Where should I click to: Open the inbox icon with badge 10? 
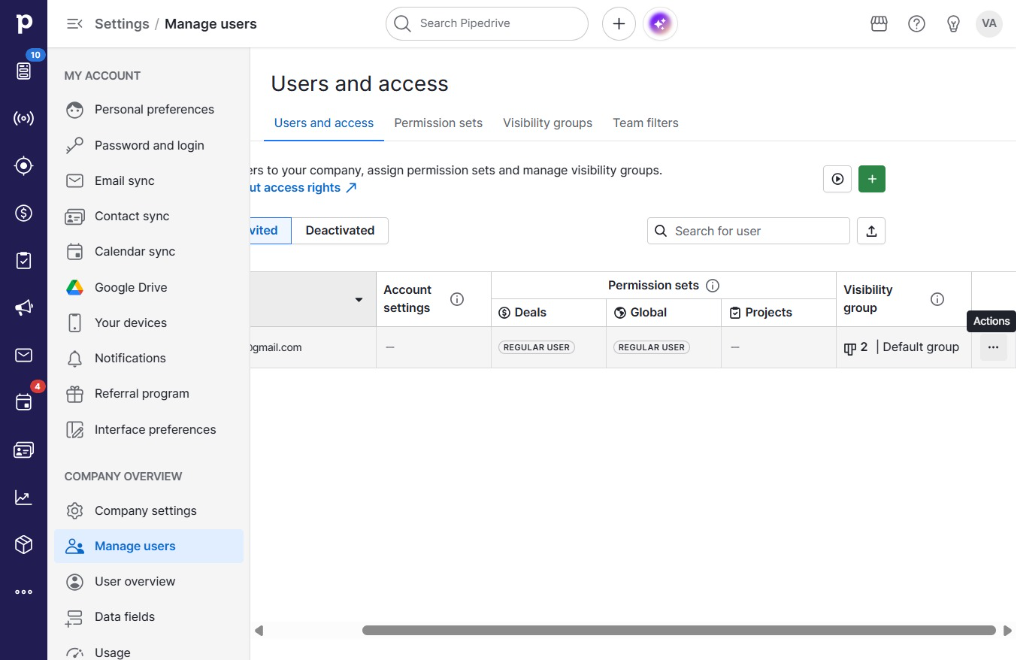coord(23,71)
